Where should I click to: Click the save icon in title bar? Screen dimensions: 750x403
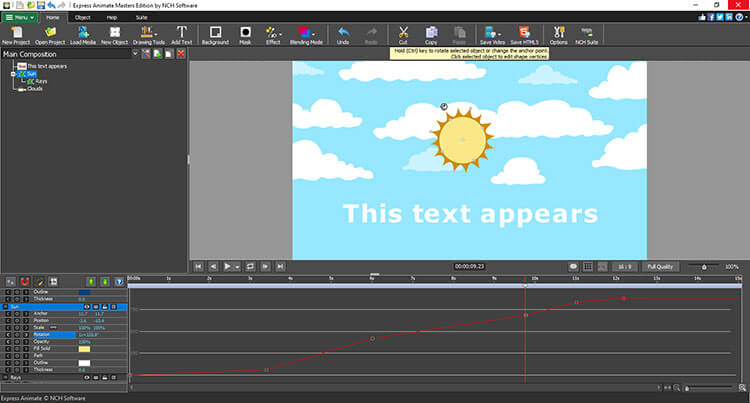[41, 5]
